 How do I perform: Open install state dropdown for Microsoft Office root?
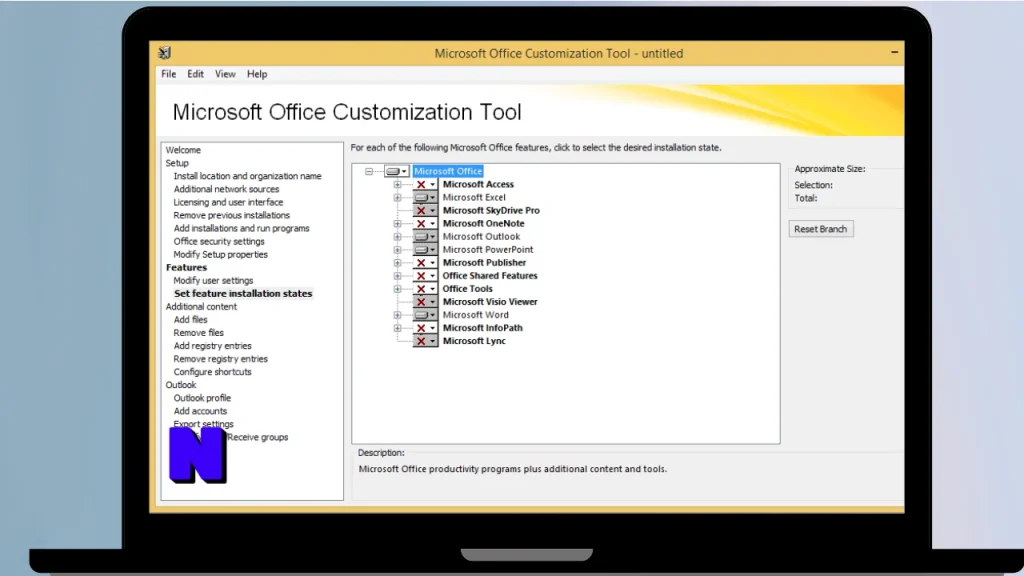coord(396,171)
